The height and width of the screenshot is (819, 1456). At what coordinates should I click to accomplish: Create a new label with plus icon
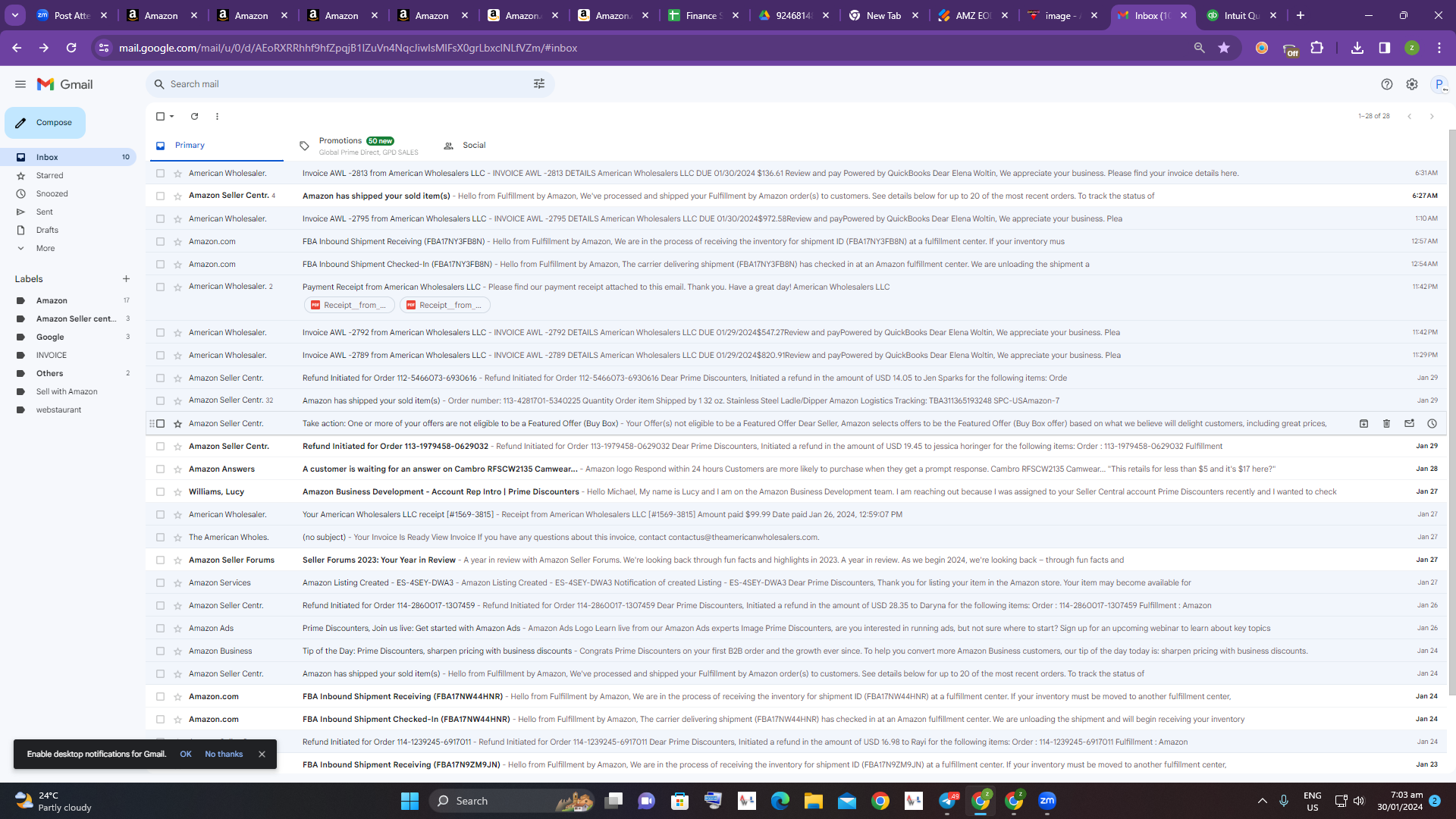(126, 279)
